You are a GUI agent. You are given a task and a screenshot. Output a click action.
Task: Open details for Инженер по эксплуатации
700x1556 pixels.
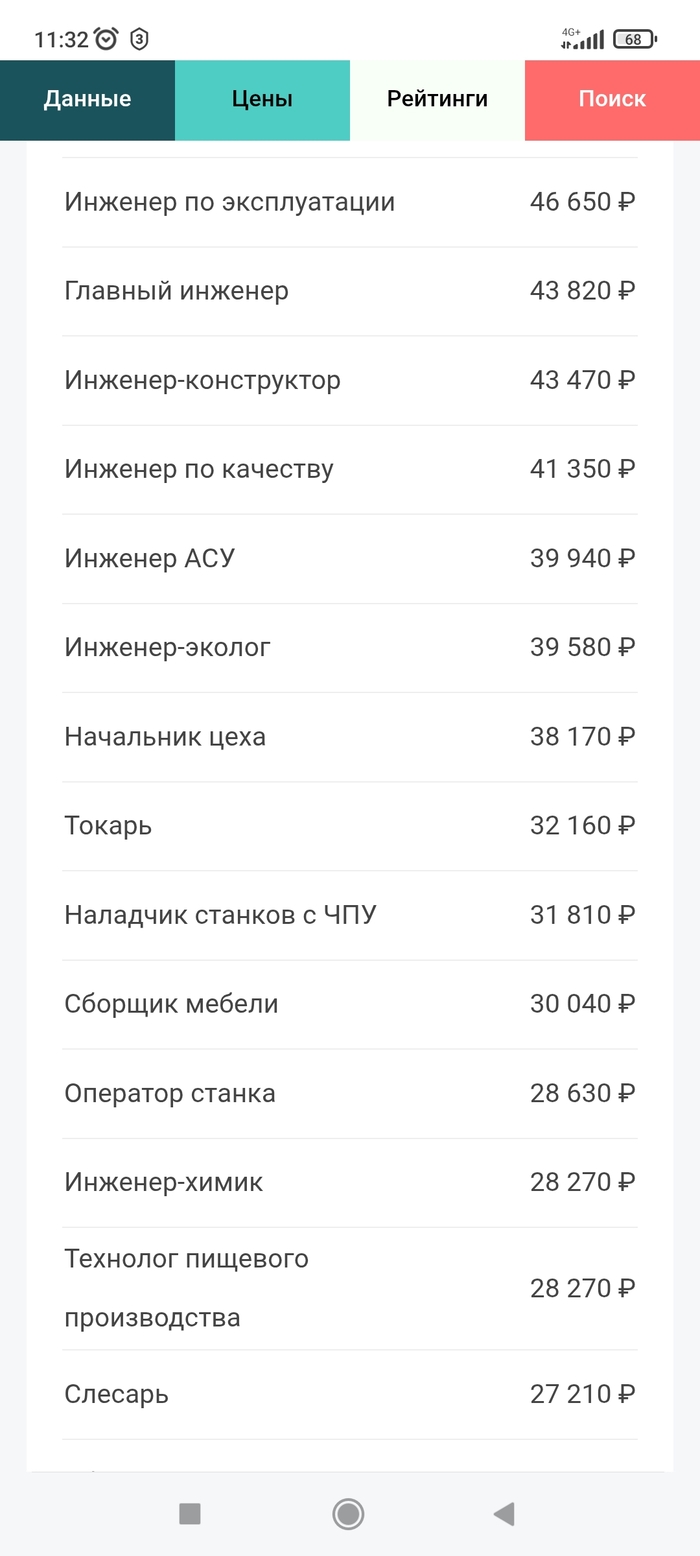click(350, 201)
